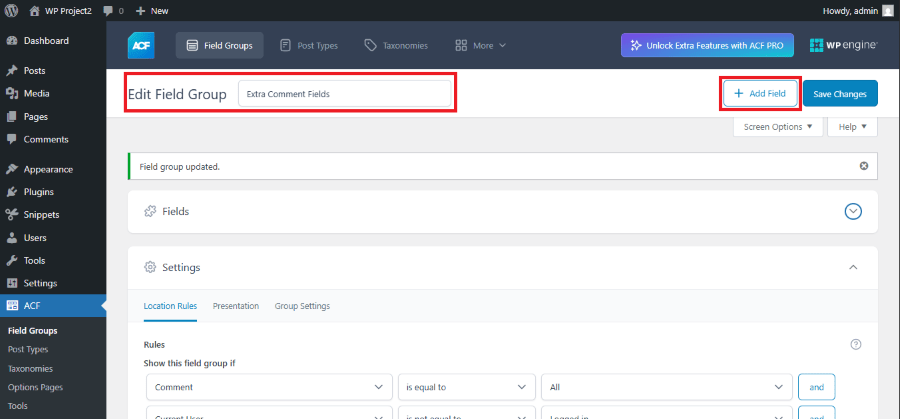Collapse the Settings panel
Viewport: 900px width, 419px height.
tap(853, 267)
